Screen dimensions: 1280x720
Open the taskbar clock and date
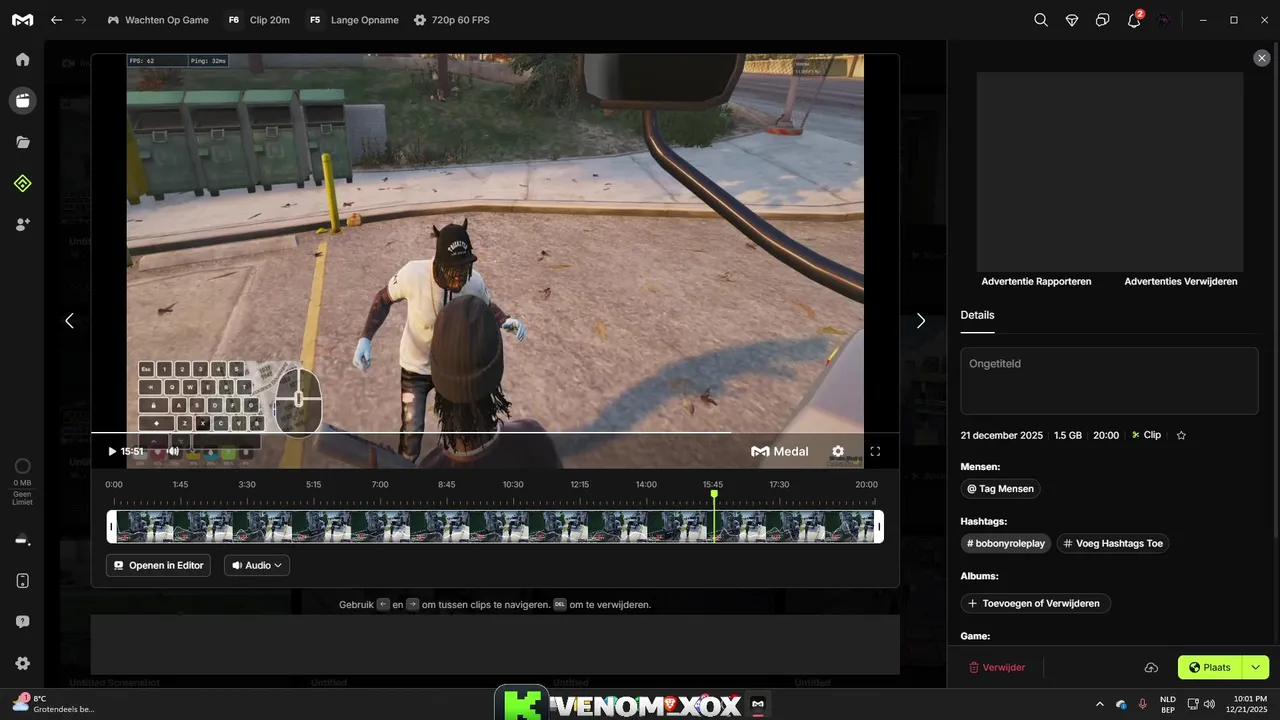point(1247,704)
